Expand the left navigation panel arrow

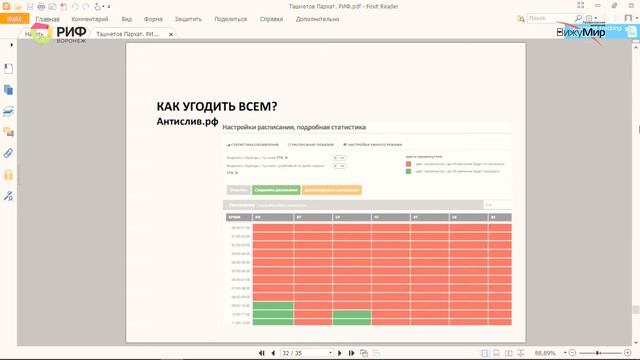[x=11, y=45]
